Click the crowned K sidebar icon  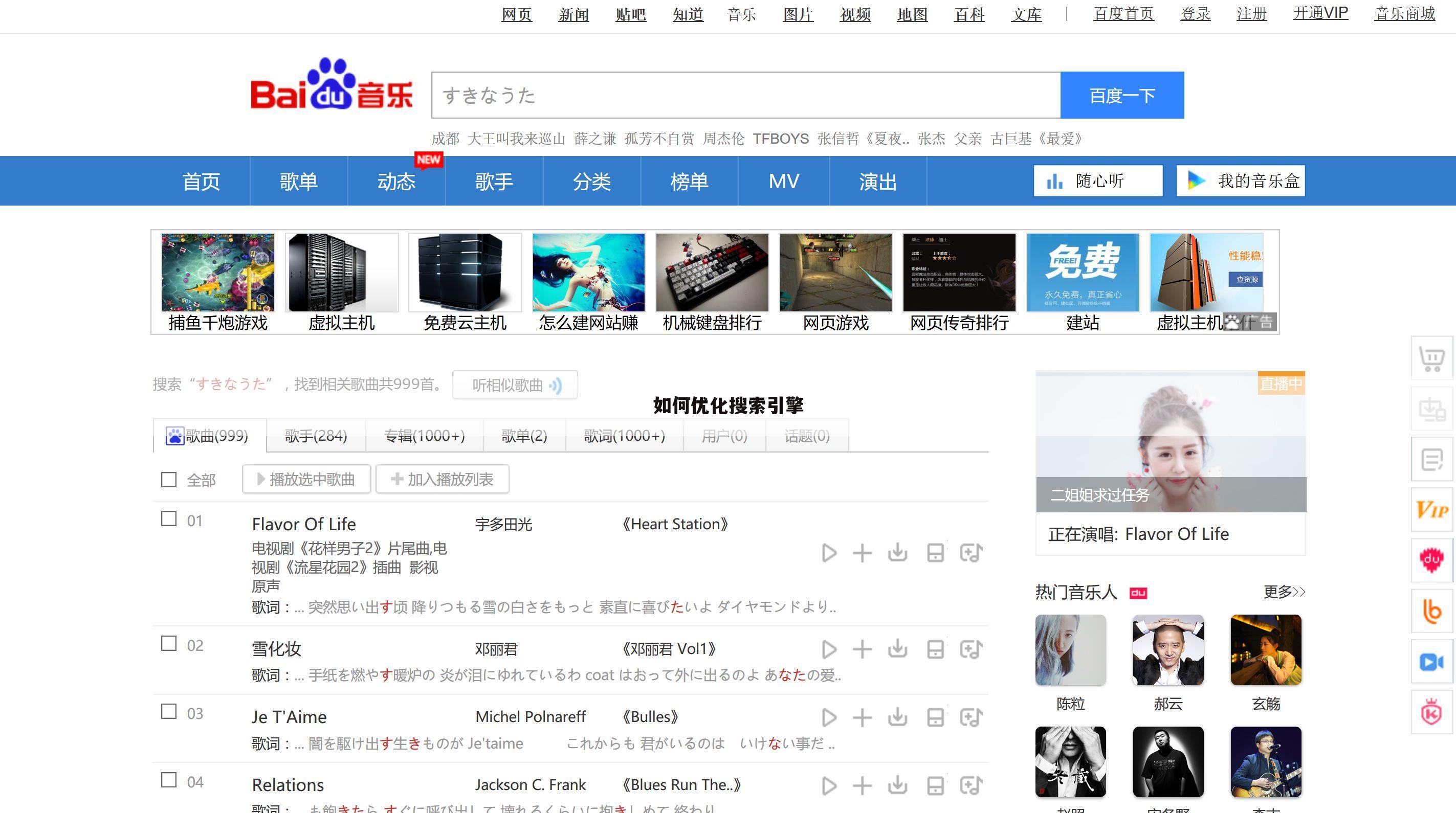pyautogui.click(x=1431, y=712)
